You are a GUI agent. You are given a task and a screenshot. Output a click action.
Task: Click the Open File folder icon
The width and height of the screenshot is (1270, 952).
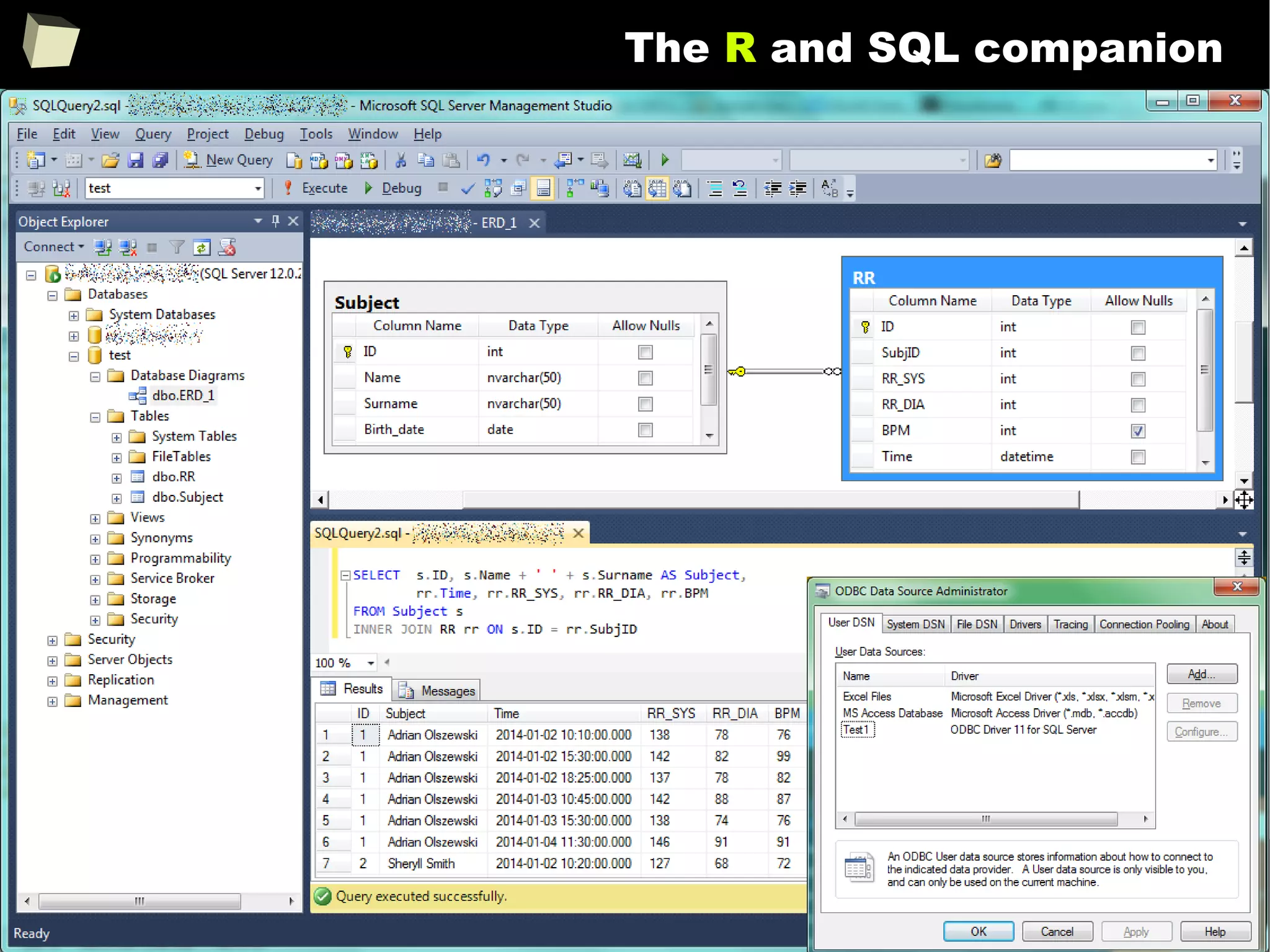110,161
